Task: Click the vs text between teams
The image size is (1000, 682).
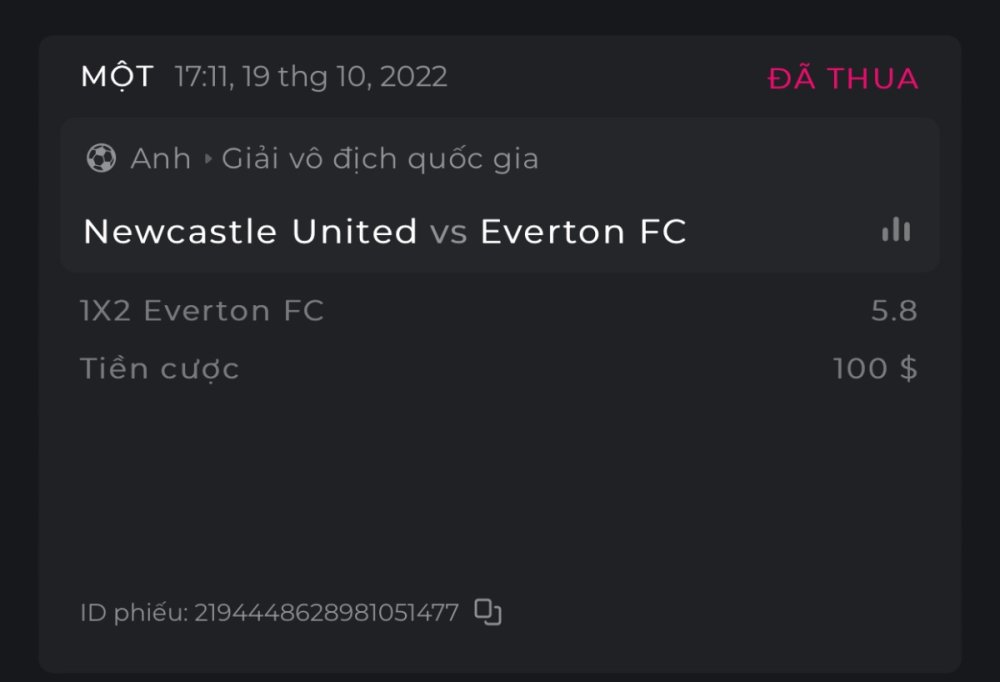Action: coord(449,233)
